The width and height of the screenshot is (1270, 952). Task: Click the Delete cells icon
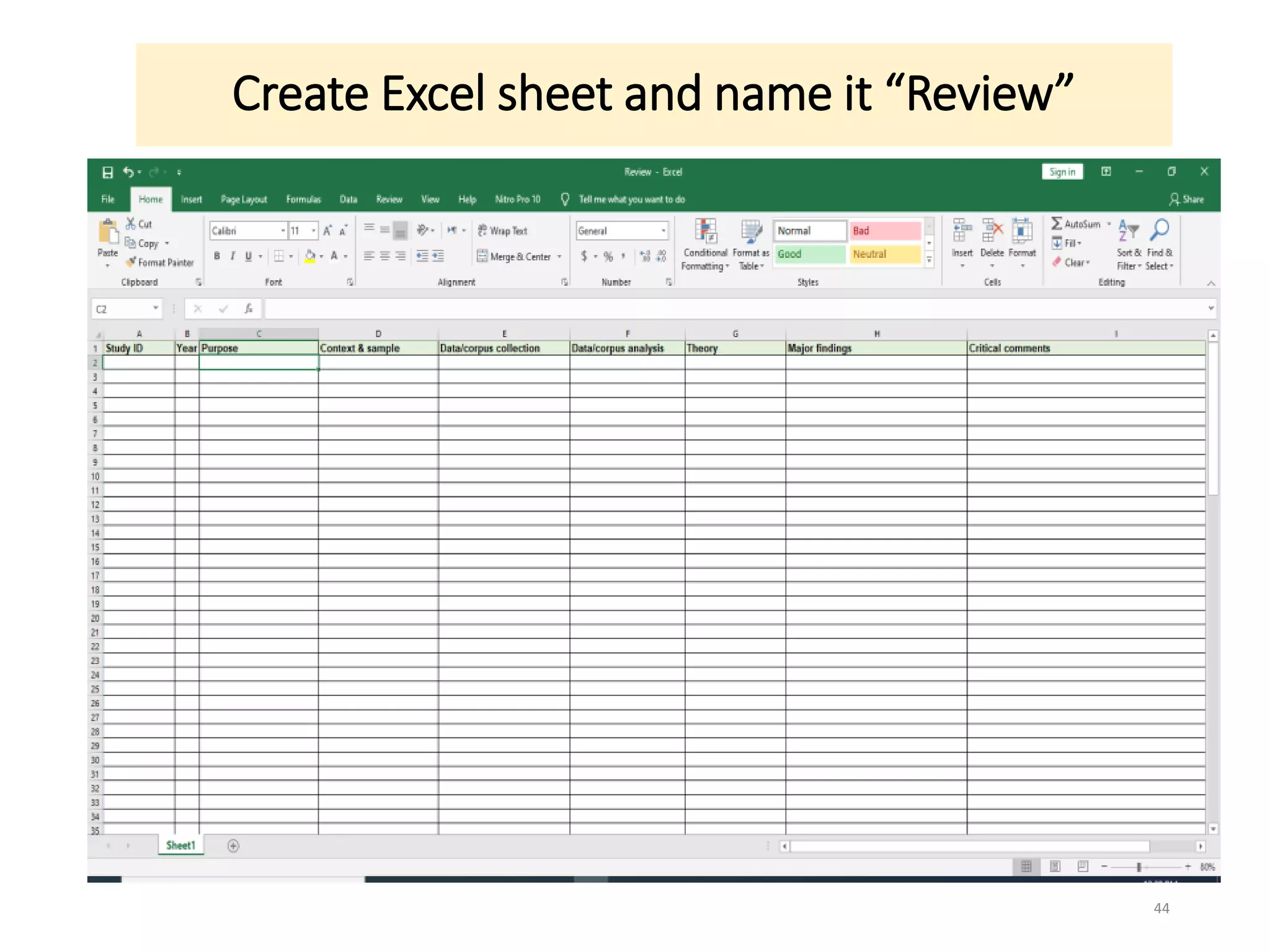point(992,231)
